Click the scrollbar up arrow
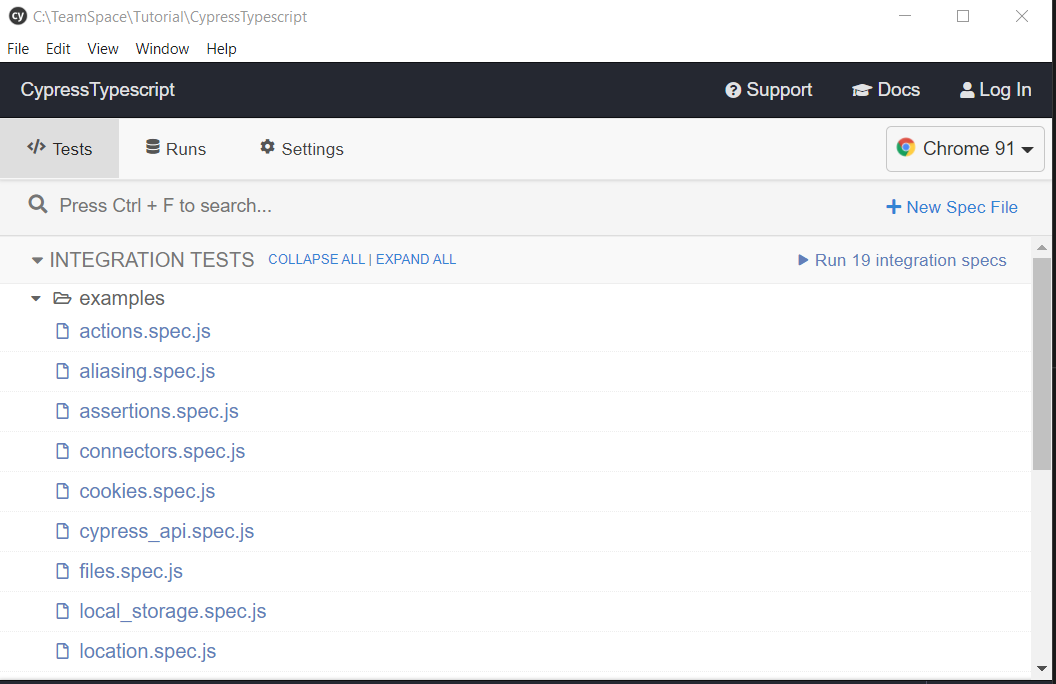1056x684 pixels. pos(1042,247)
